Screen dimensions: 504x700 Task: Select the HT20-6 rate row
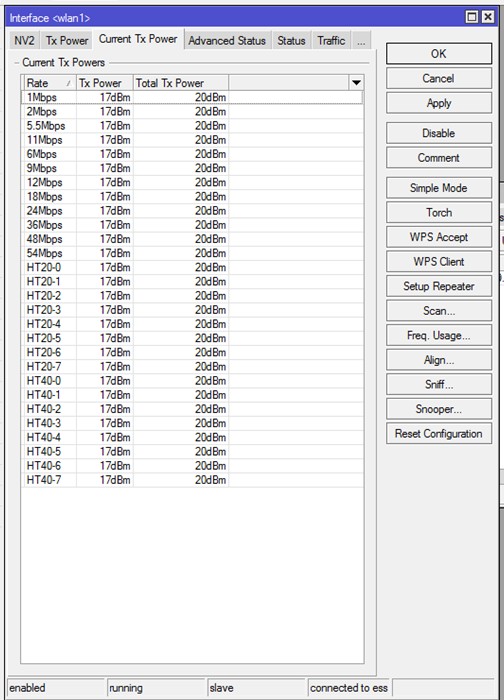click(192, 353)
